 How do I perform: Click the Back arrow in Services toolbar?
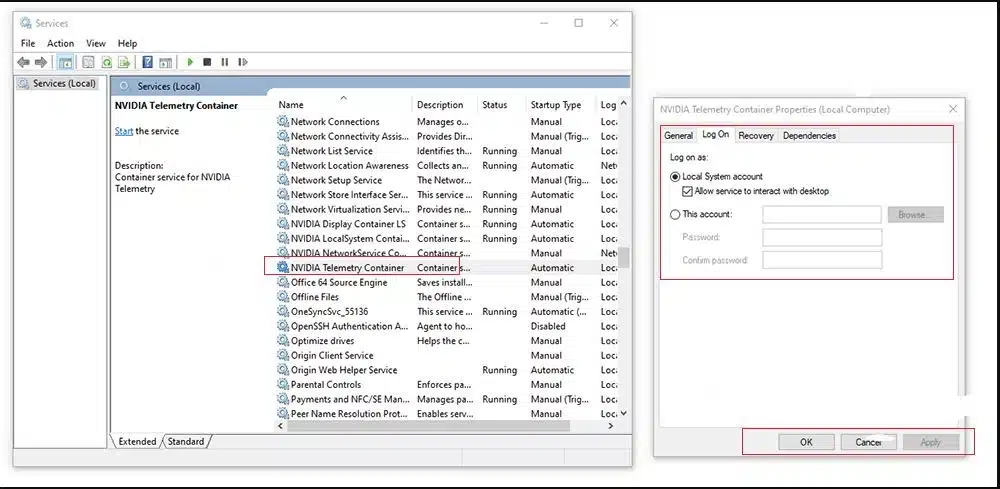pyautogui.click(x=24, y=62)
